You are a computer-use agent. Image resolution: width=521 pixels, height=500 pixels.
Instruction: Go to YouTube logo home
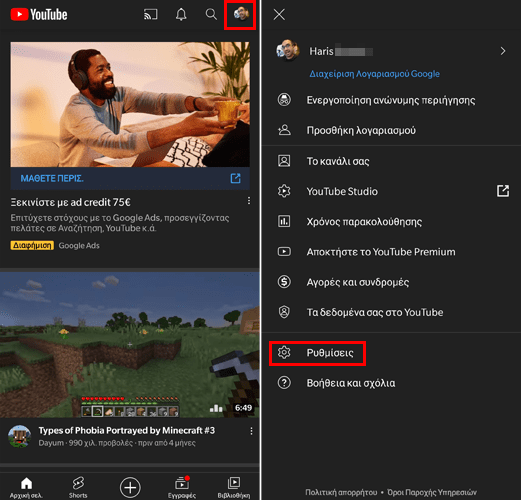39,15
